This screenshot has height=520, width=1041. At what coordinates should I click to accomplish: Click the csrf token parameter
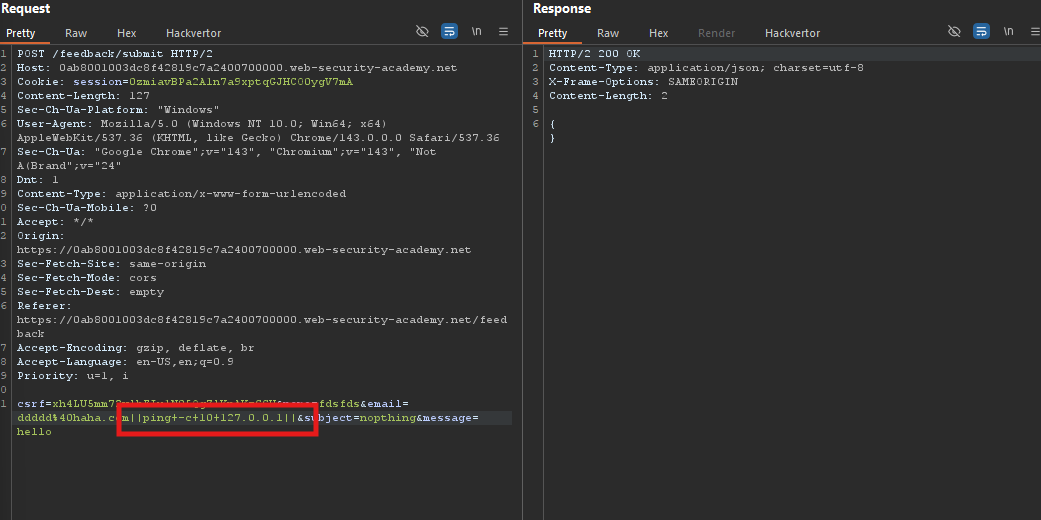point(145,404)
